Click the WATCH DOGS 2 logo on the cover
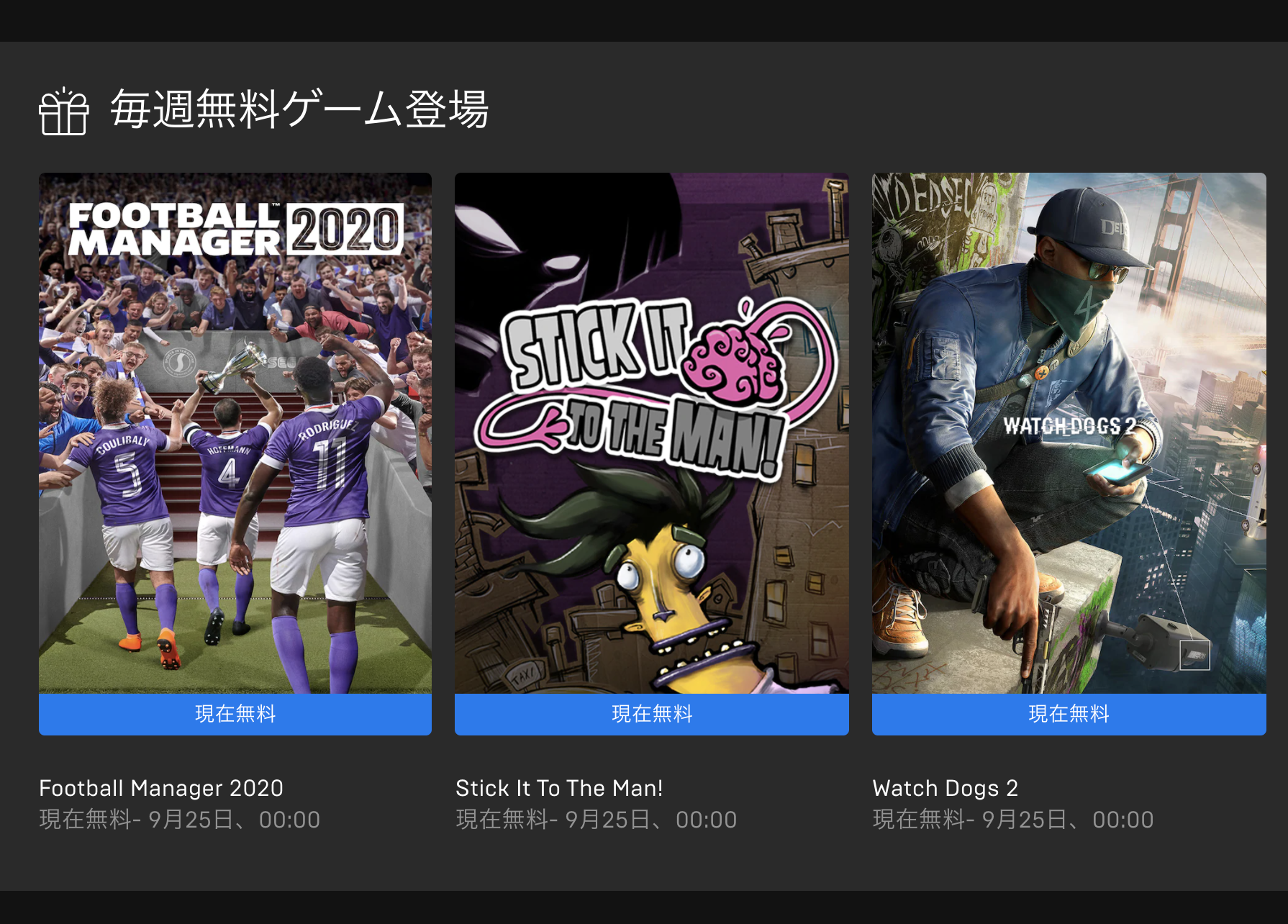The image size is (1288, 924). 1069,426
